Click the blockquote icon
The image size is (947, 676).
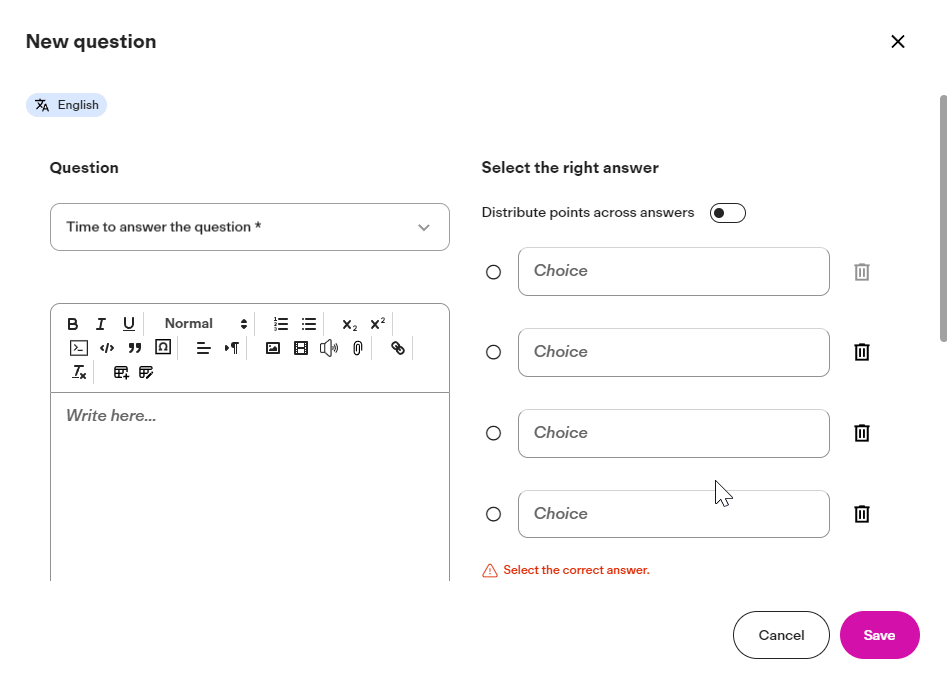135,348
